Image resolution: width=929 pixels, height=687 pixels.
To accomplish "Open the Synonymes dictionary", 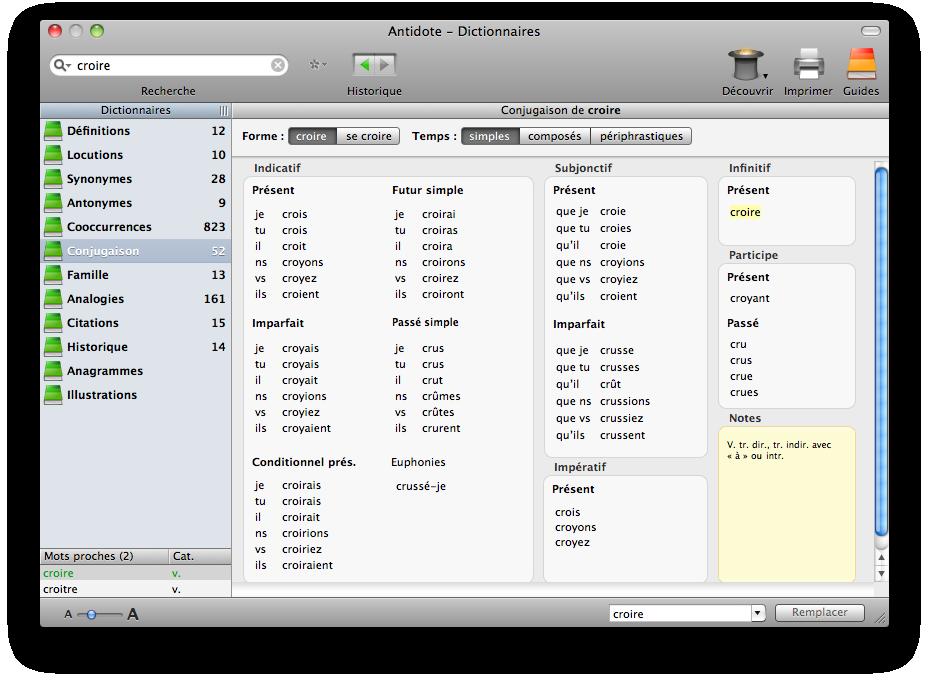I will 136,179.
